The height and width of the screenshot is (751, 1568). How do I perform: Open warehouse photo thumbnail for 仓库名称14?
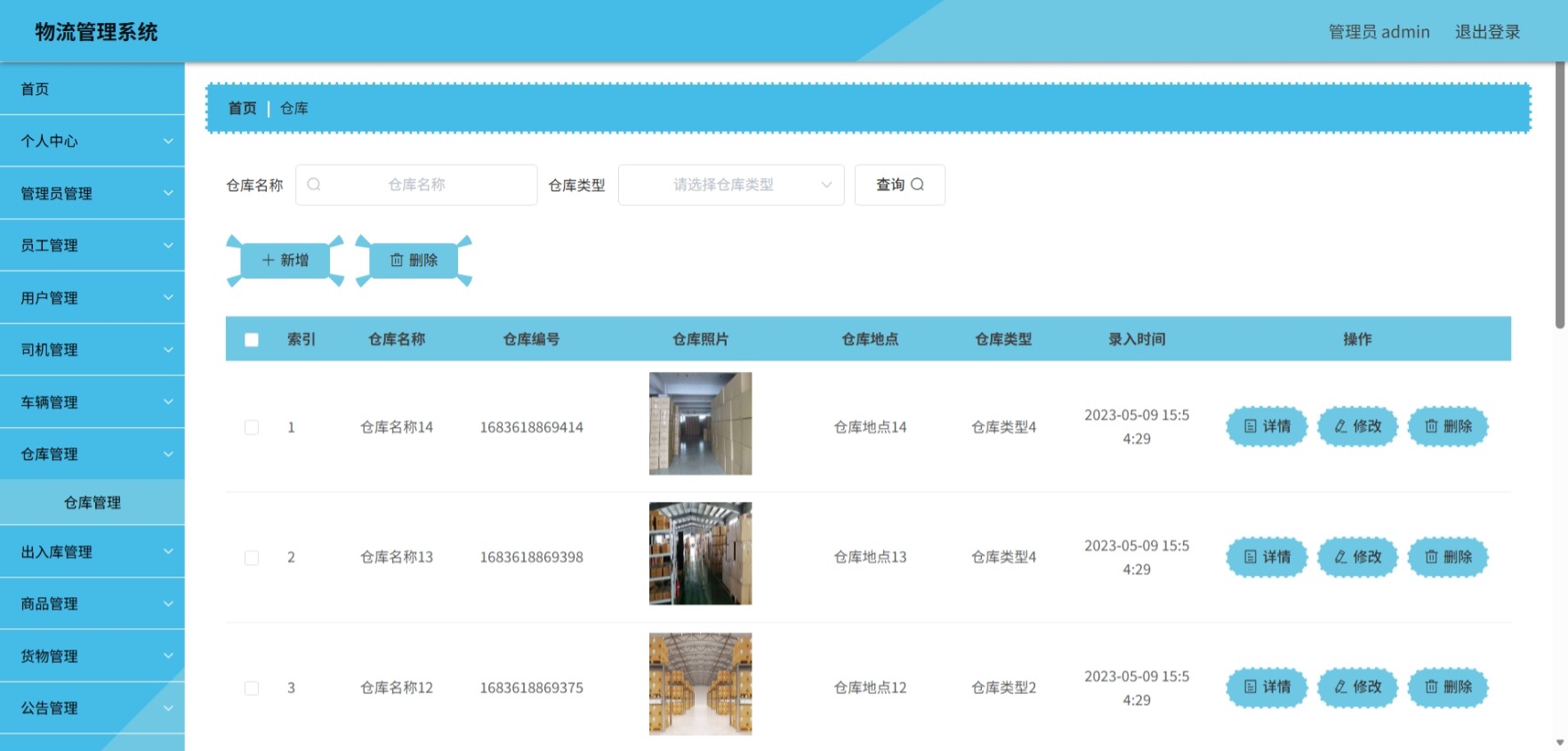pos(701,424)
